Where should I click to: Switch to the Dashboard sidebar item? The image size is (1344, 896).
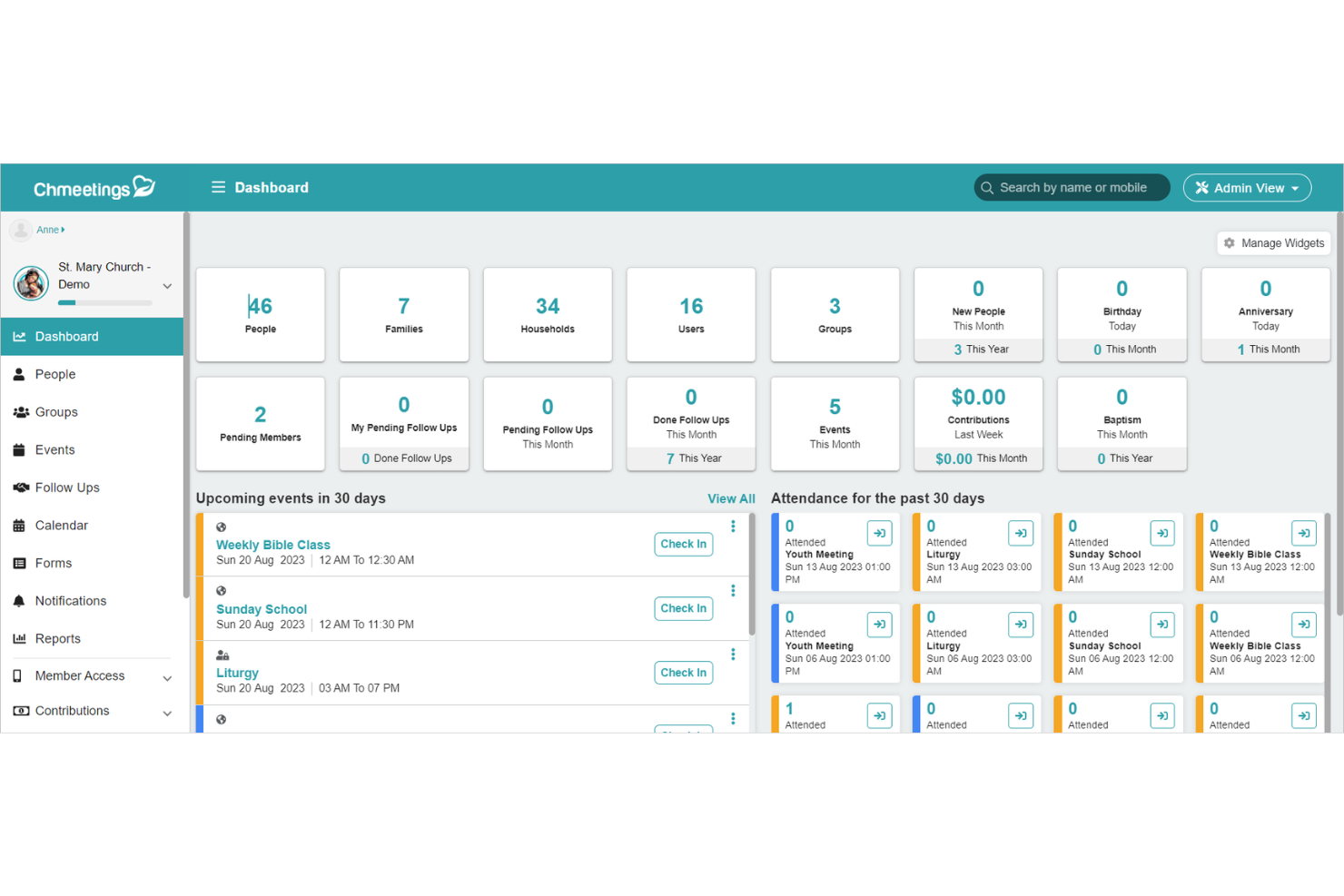coord(67,336)
